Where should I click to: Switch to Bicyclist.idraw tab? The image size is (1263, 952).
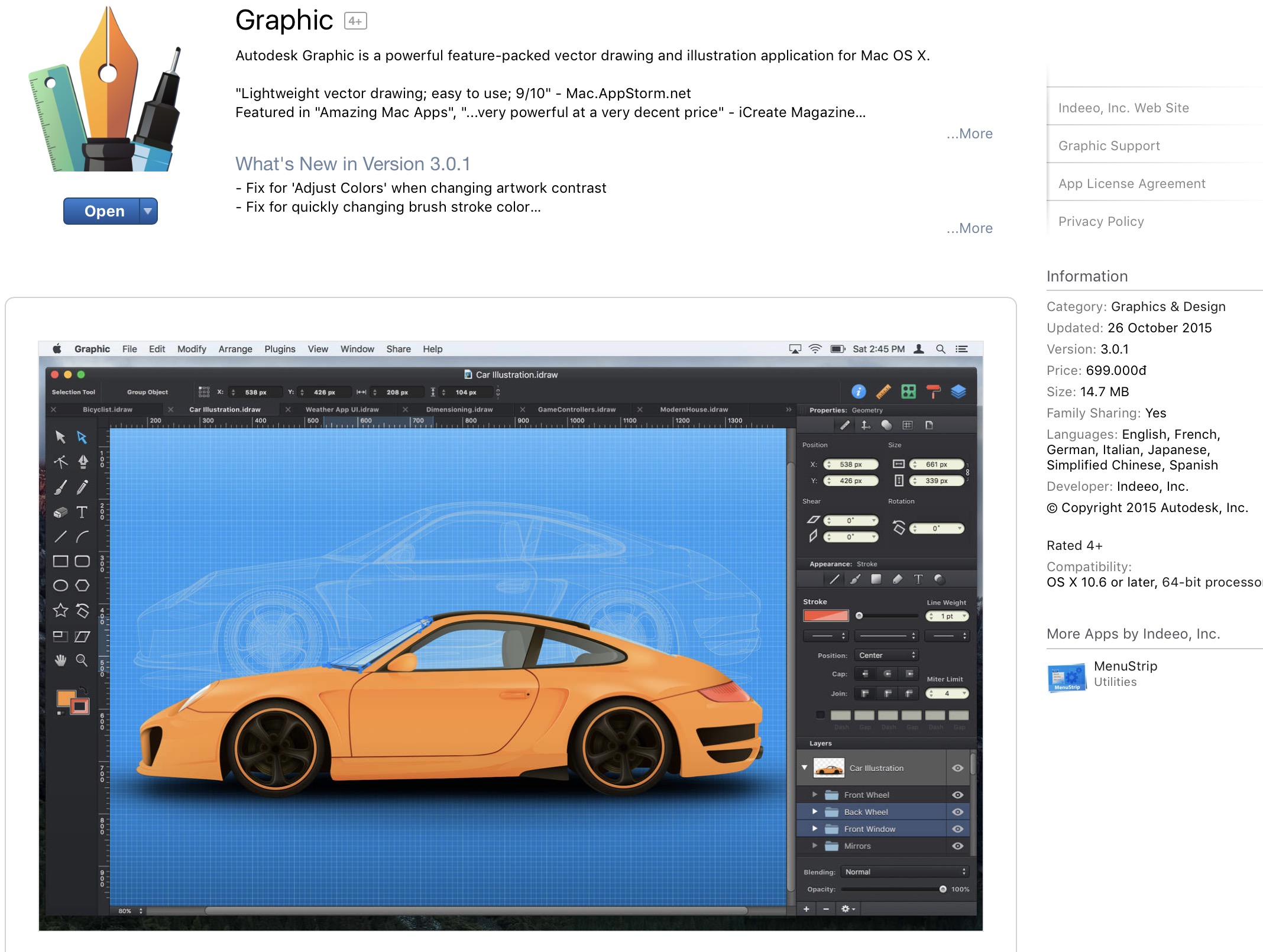108,409
